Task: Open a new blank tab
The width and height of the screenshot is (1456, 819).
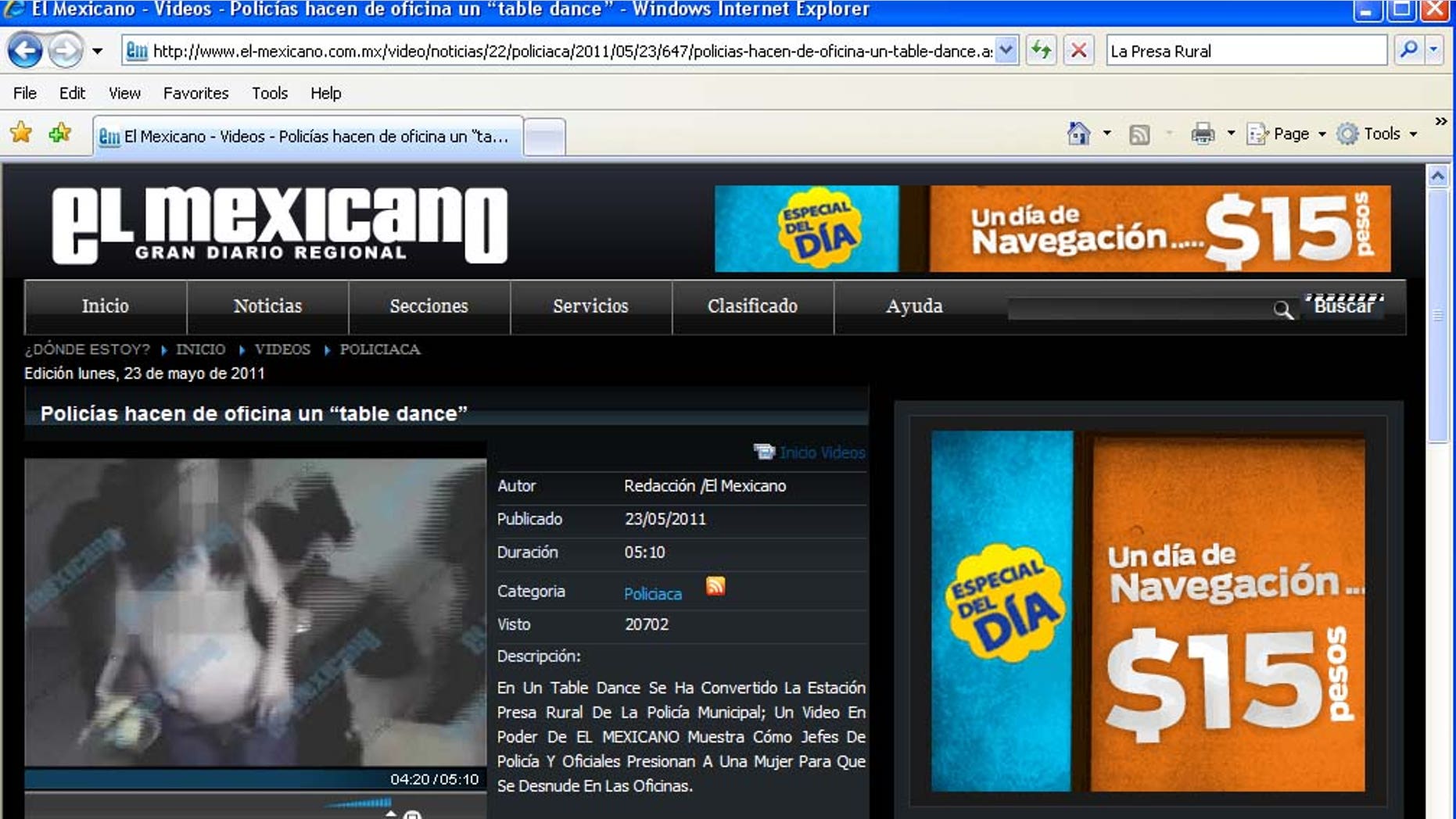Action: click(544, 138)
